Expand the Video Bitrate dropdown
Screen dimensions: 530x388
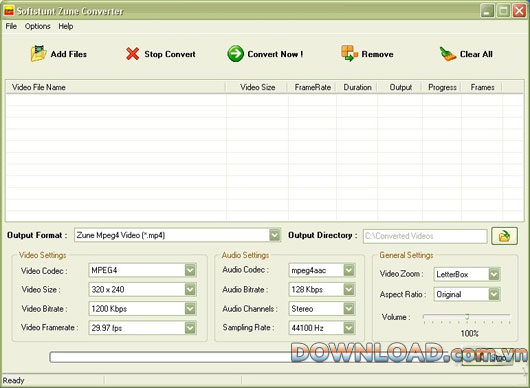(x=190, y=309)
